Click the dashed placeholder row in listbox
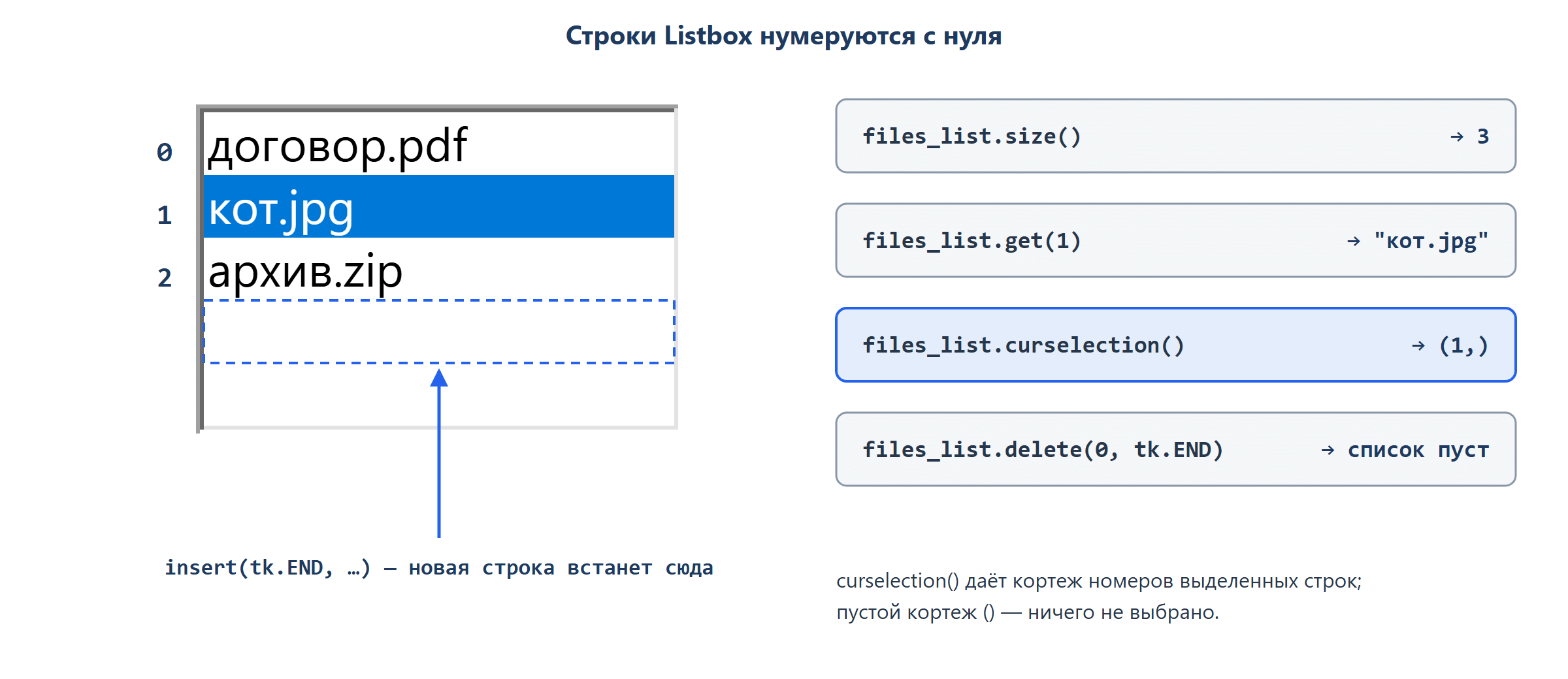Image resolution: width=1568 pixels, height=679 pixels. tap(439, 332)
